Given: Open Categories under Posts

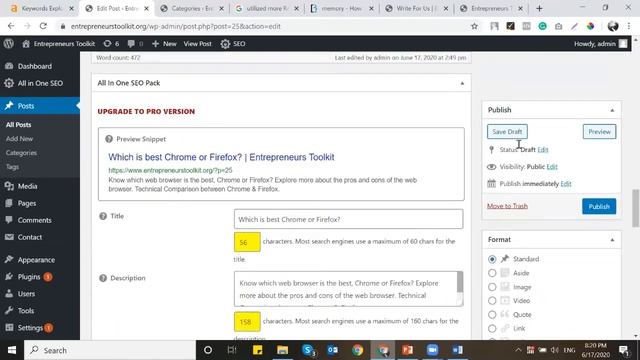Looking at the screenshot, I should (21, 153).
